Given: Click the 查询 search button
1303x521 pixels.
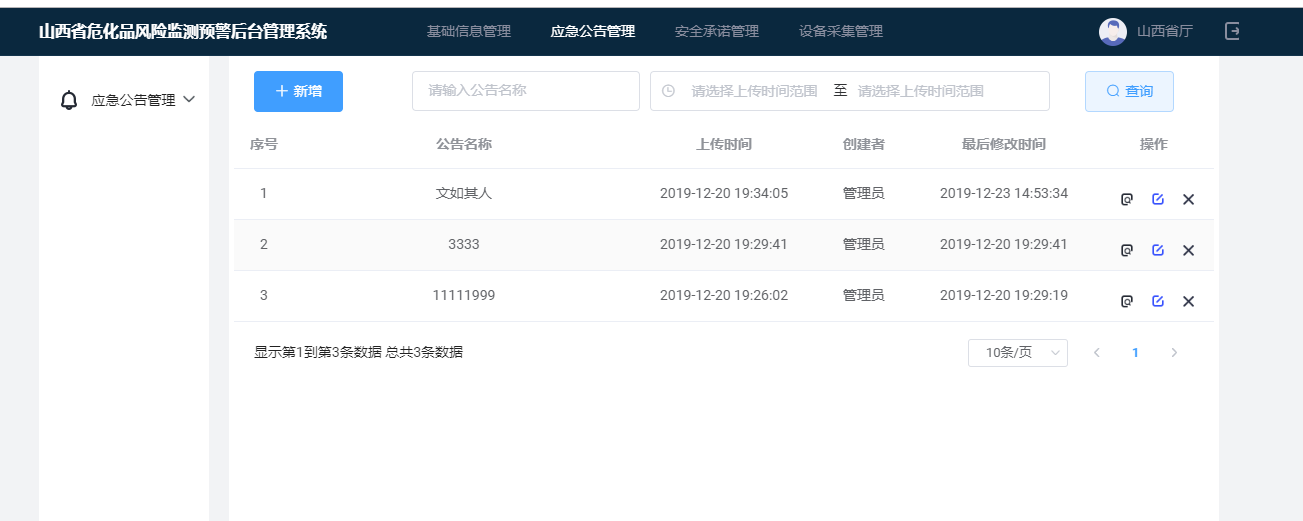Looking at the screenshot, I should pyautogui.click(x=1129, y=91).
